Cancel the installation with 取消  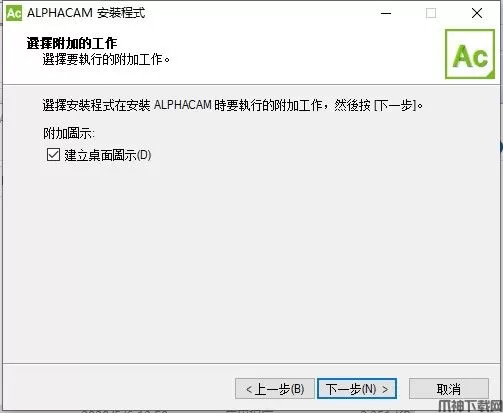click(x=449, y=388)
